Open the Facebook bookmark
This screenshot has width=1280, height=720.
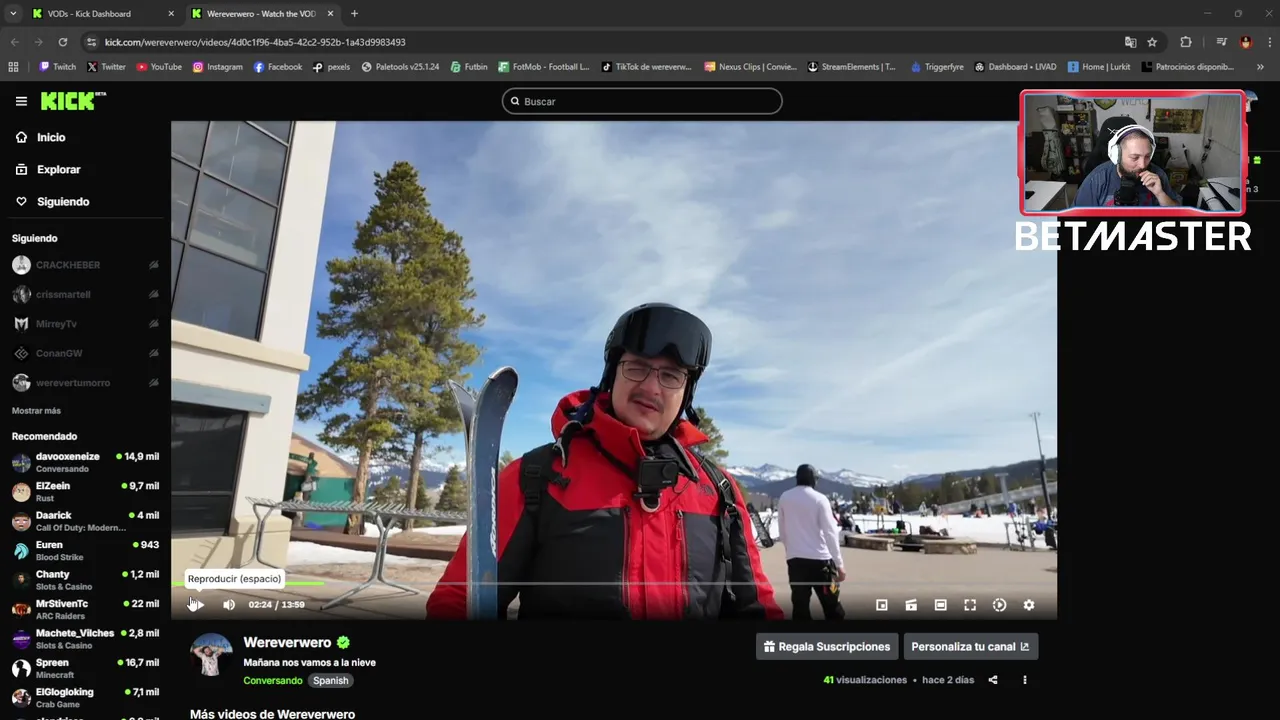278,67
